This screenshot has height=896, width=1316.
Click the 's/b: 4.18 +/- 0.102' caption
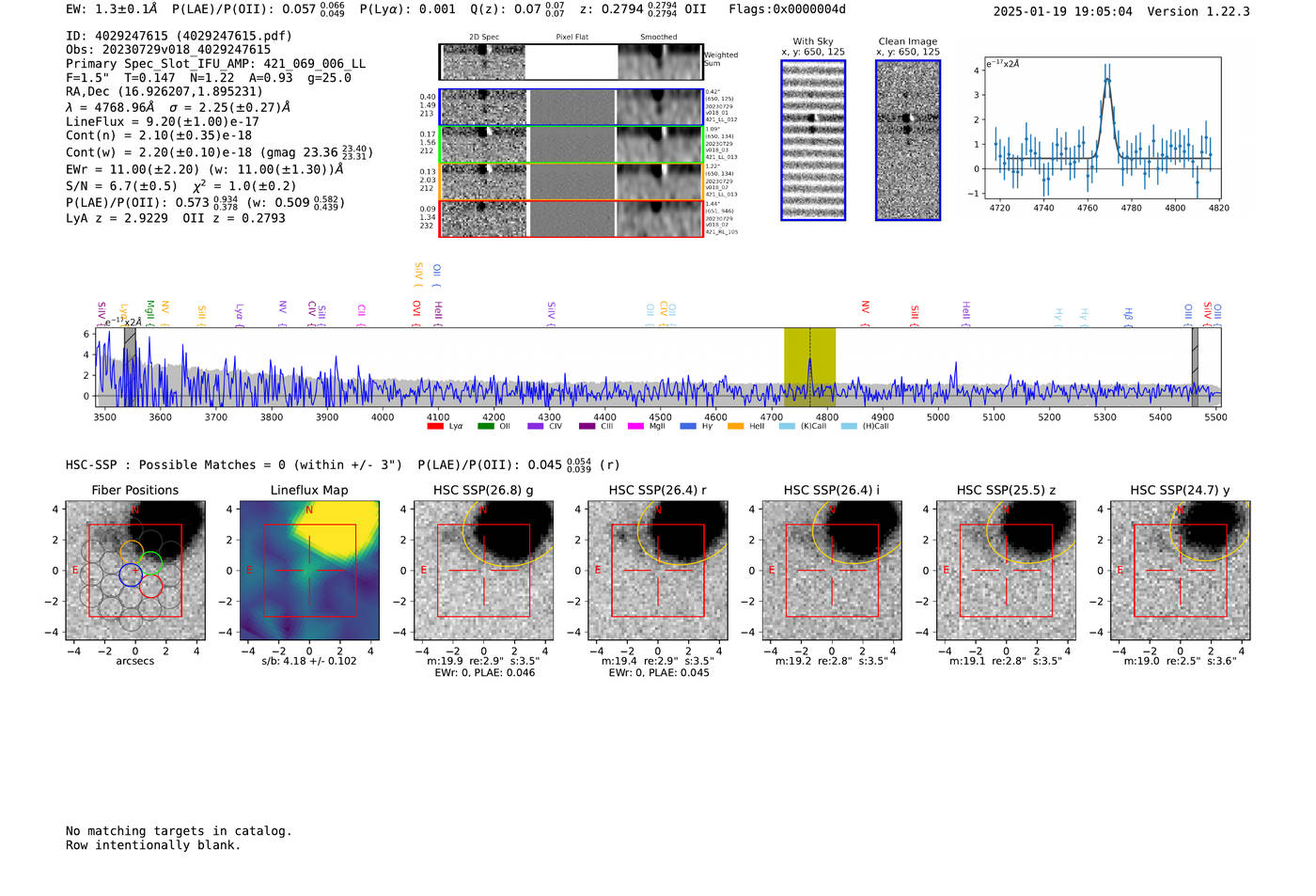(309, 661)
